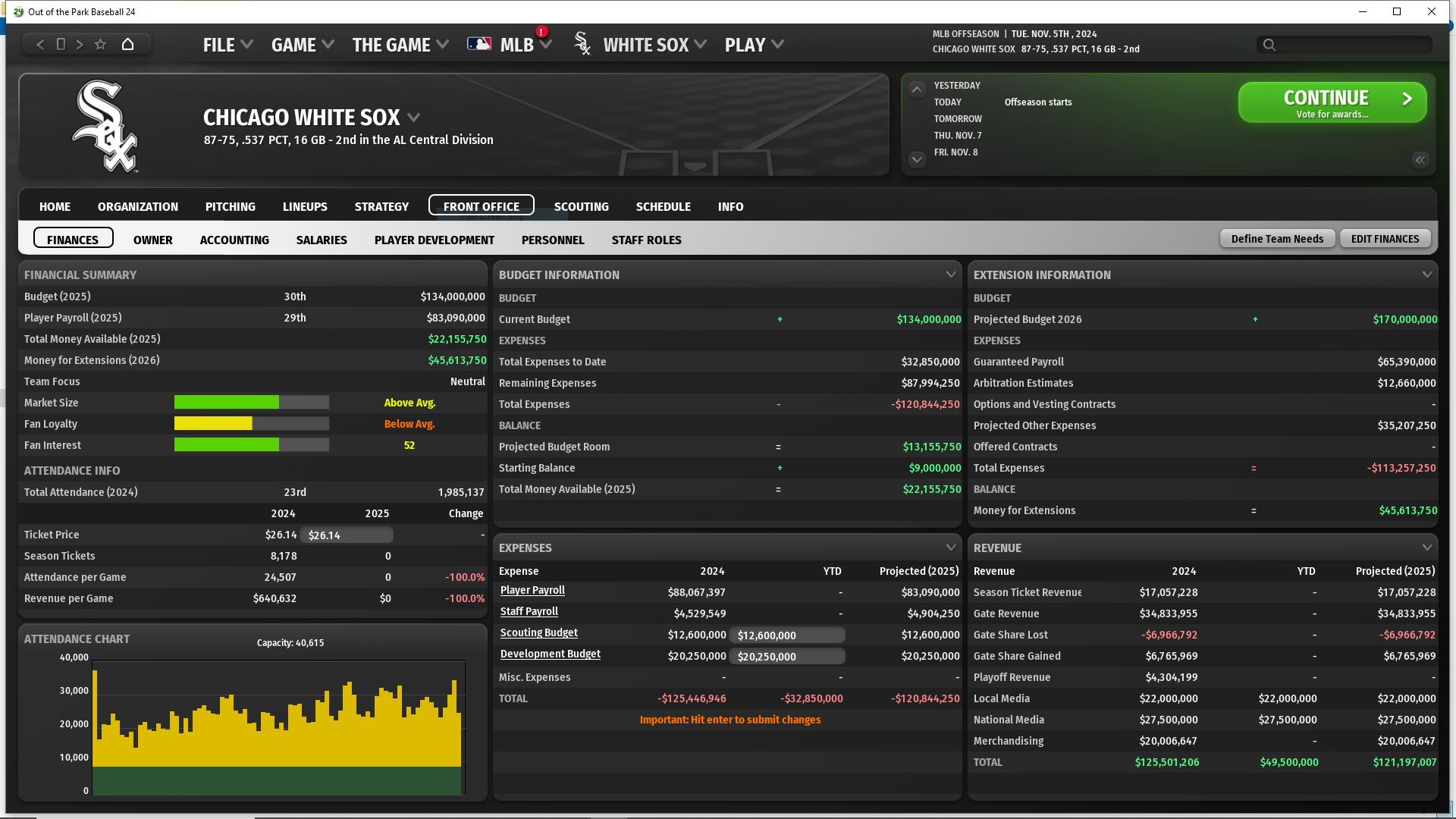Go back with the left arrow icon
The width and height of the screenshot is (1456, 819).
[40, 45]
